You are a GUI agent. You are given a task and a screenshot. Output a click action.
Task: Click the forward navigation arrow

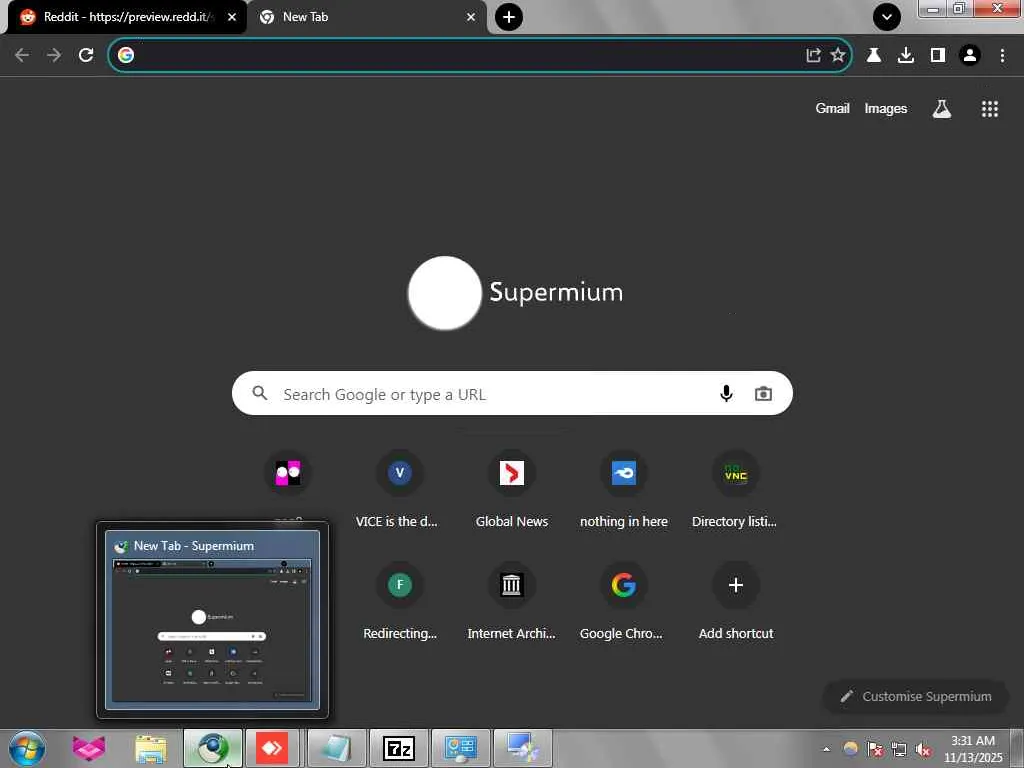[x=54, y=56]
